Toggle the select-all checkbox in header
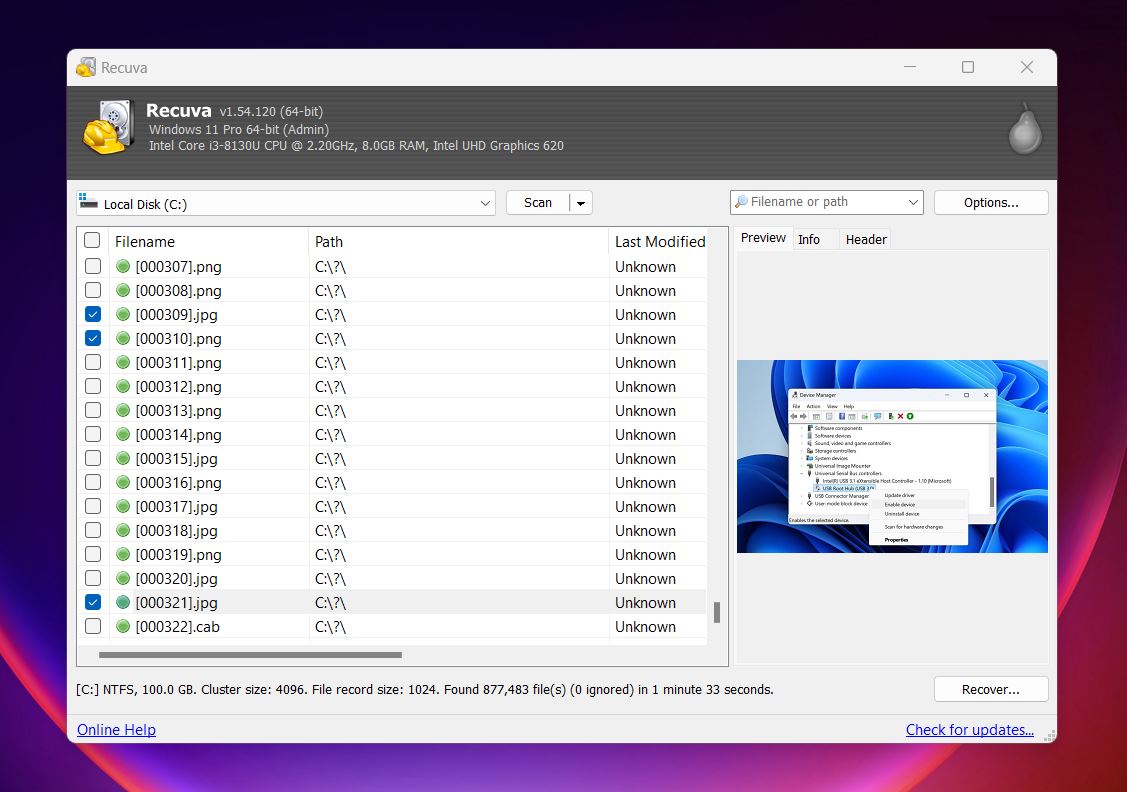Screen dimensions: 1127x792 point(92,240)
